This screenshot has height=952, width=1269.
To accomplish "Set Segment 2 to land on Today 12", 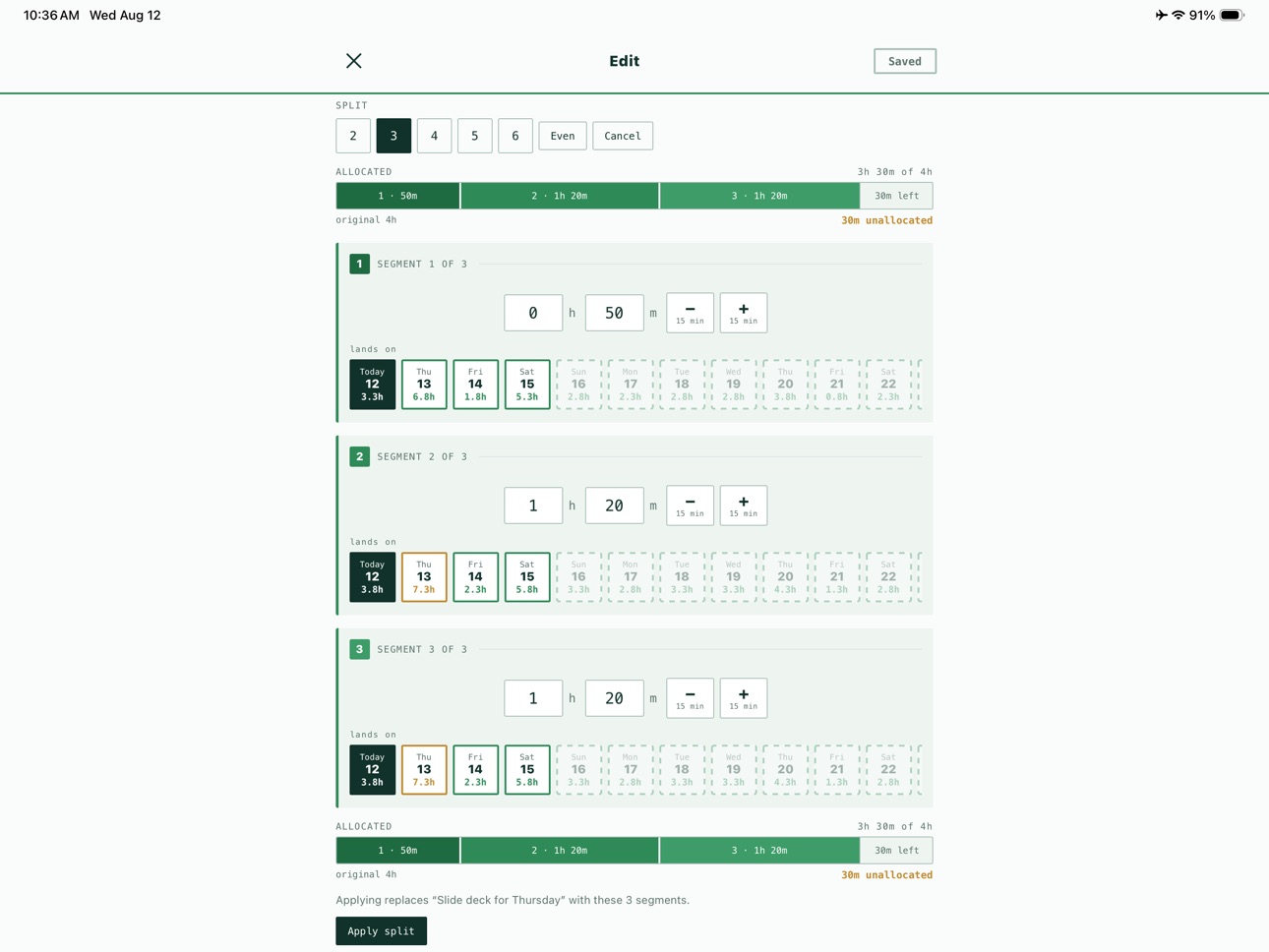I will (372, 576).
